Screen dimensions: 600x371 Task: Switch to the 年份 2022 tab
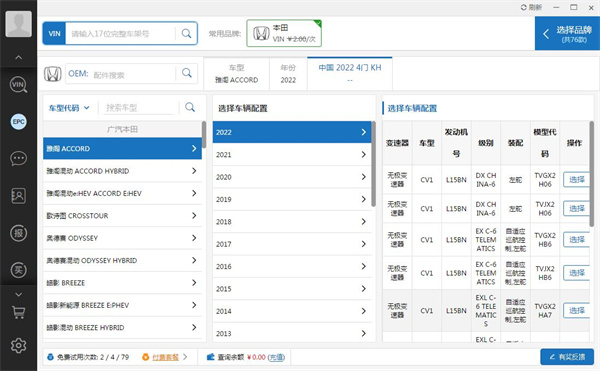(288, 74)
